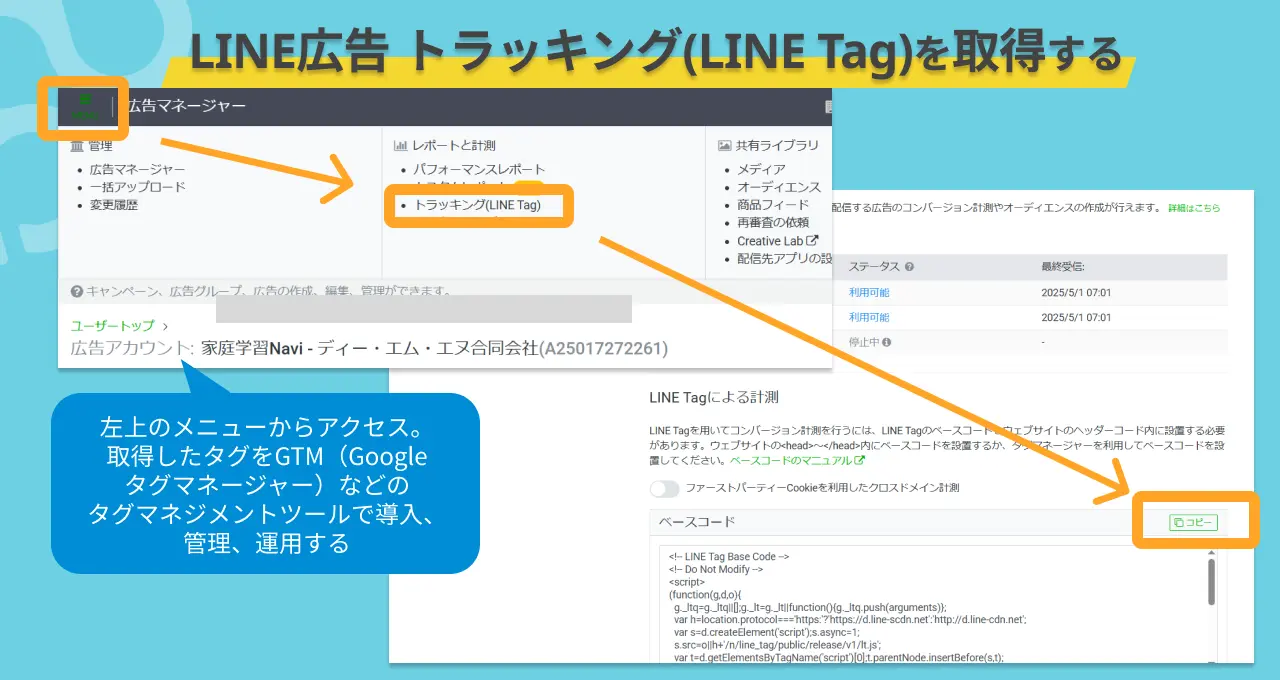The height and width of the screenshot is (680, 1280).
Task: Click the ベースコード panel heading
Action: pyautogui.click(x=696, y=522)
